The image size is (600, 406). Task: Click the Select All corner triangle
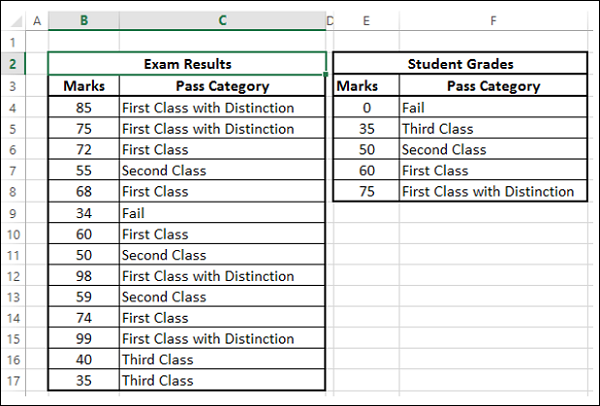coord(16,21)
